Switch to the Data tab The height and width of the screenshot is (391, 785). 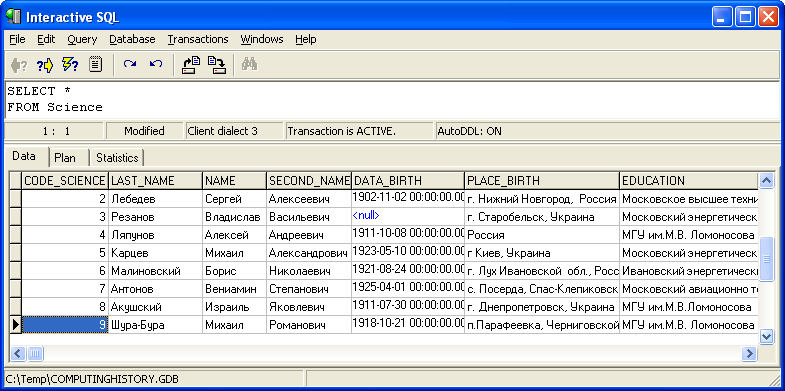(x=24, y=156)
